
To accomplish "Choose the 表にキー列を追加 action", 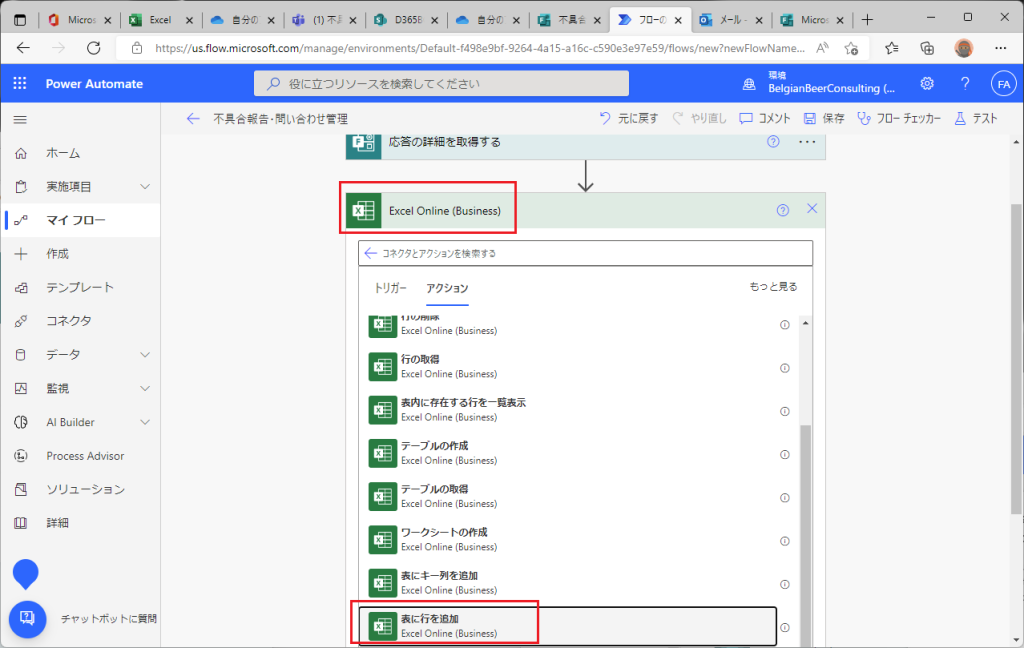I will point(568,583).
